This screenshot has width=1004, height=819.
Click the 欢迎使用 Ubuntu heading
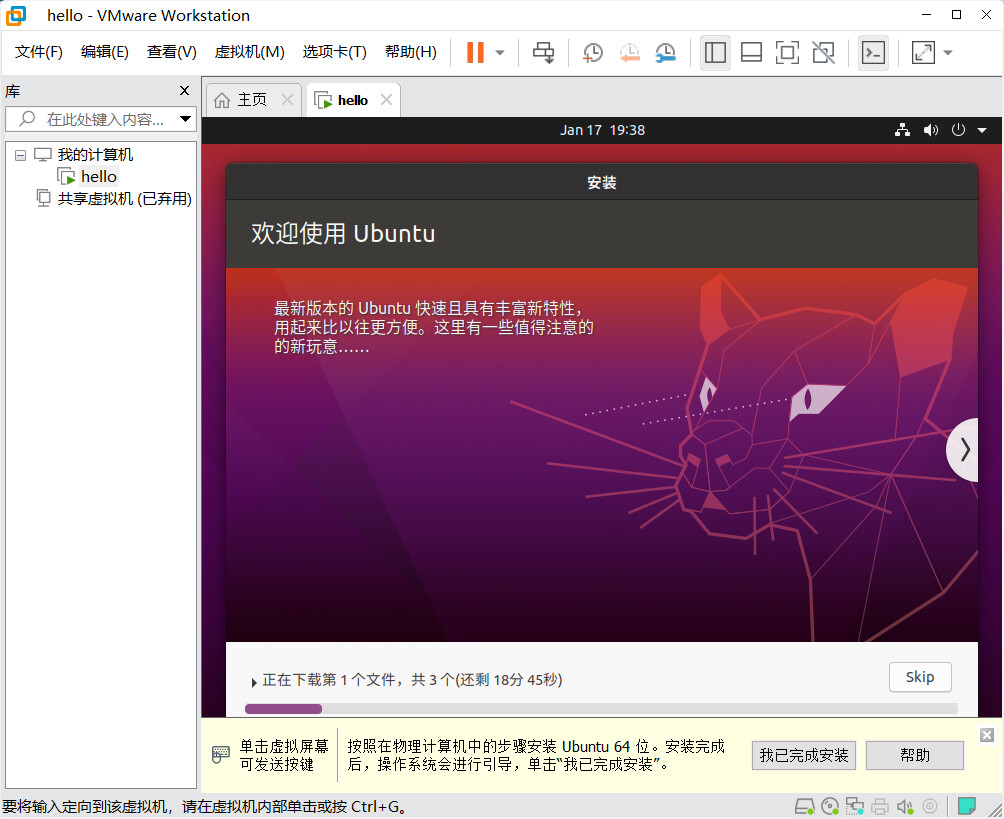tap(343, 233)
